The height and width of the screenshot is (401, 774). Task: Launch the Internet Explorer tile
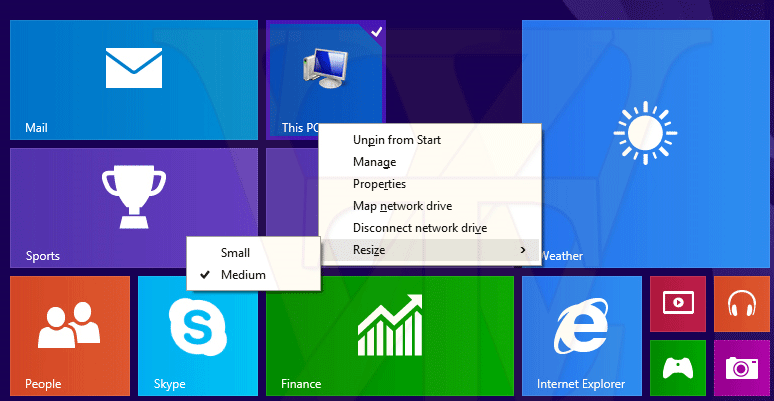click(582, 336)
